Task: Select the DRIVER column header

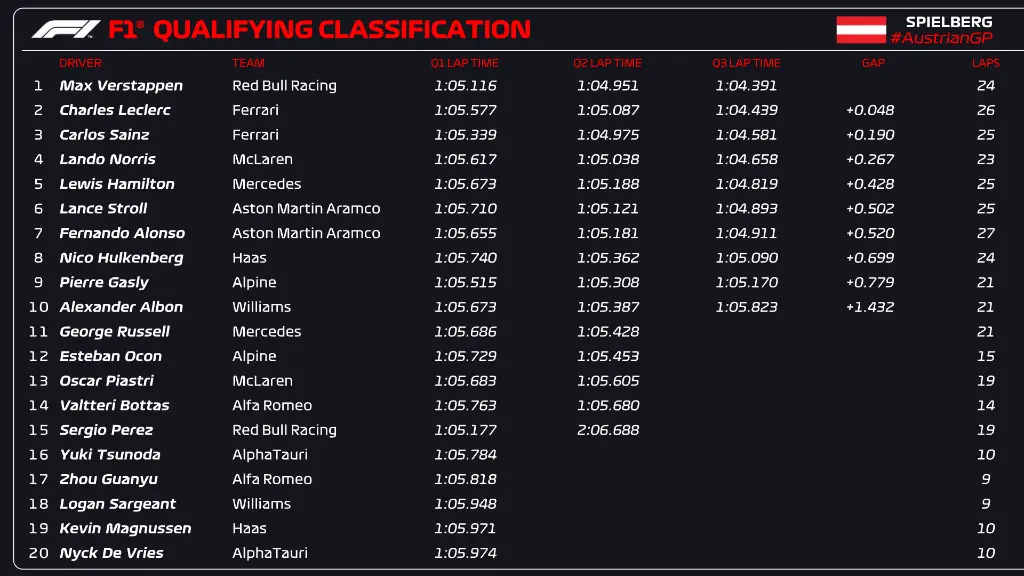Action: 80,63
